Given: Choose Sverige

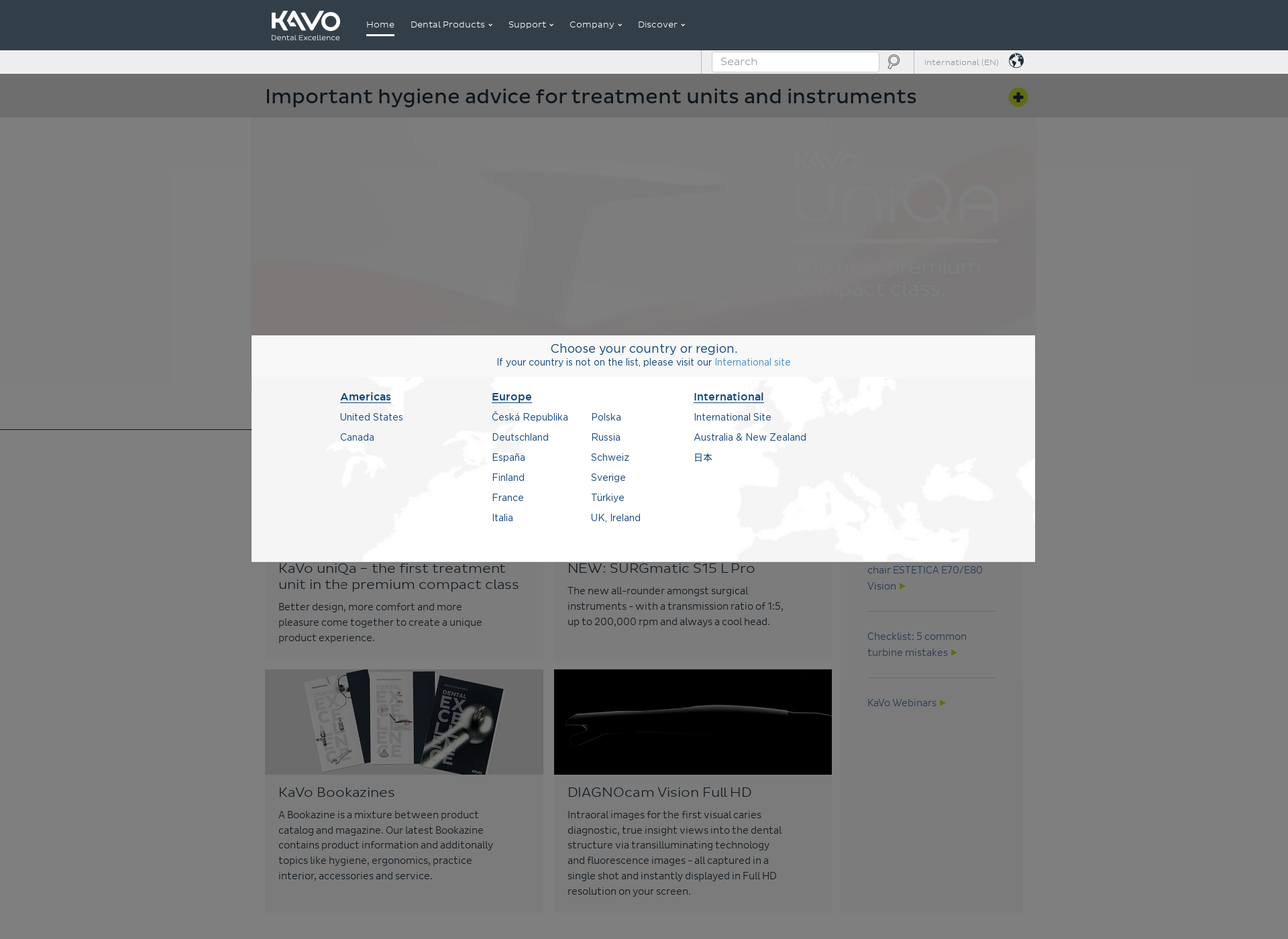Looking at the screenshot, I should point(608,478).
